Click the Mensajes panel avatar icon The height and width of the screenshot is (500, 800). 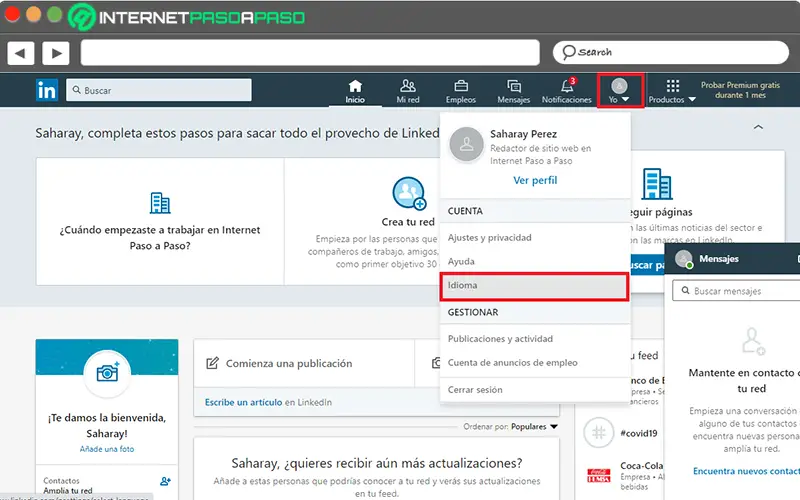click(684, 259)
